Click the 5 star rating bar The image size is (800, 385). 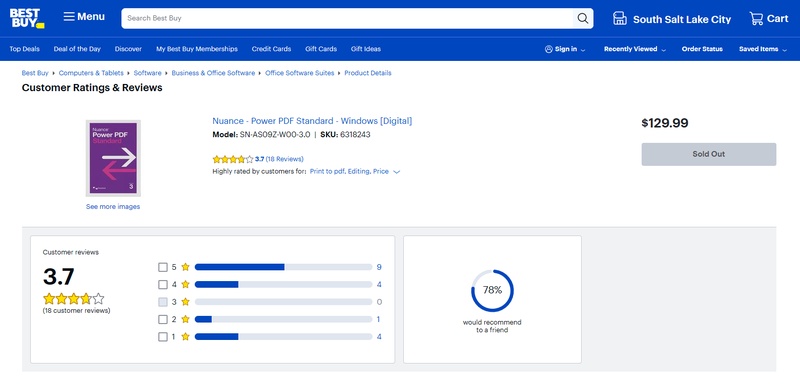pos(283,267)
